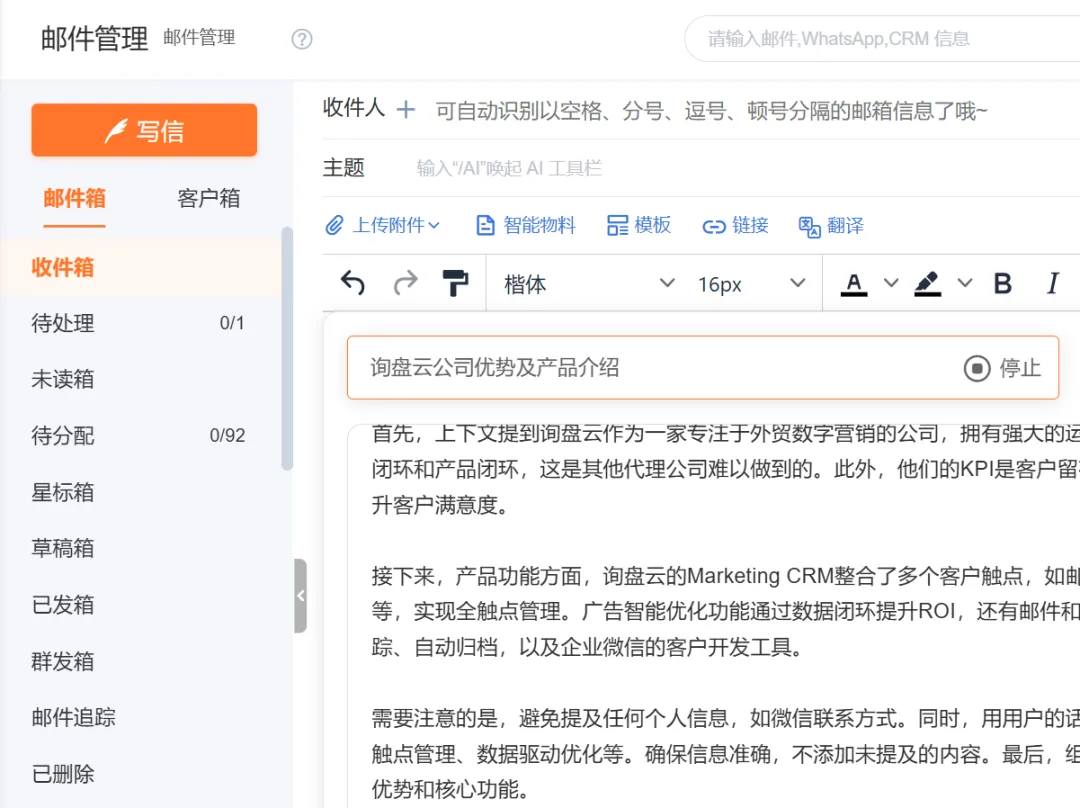Click the orange 写信 compose button
This screenshot has height=808, width=1080.
144,130
